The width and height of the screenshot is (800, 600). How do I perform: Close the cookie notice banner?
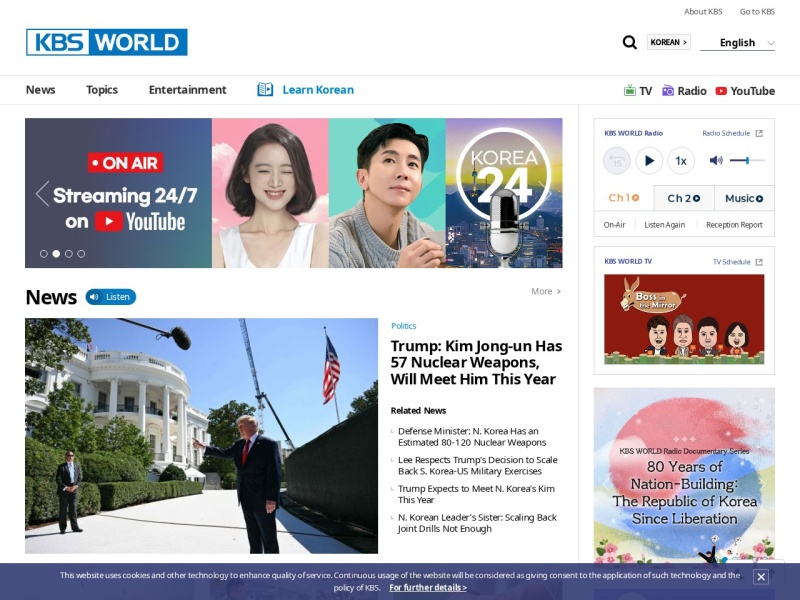click(761, 577)
